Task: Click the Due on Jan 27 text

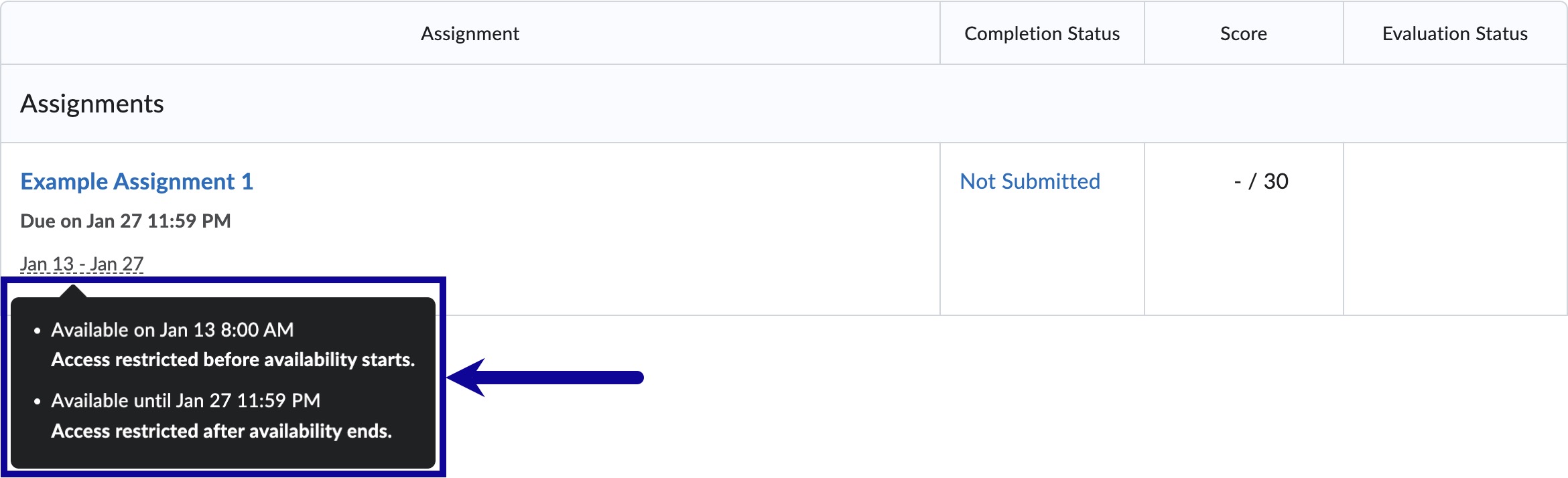Action: pyautogui.click(x=125, y=221)
